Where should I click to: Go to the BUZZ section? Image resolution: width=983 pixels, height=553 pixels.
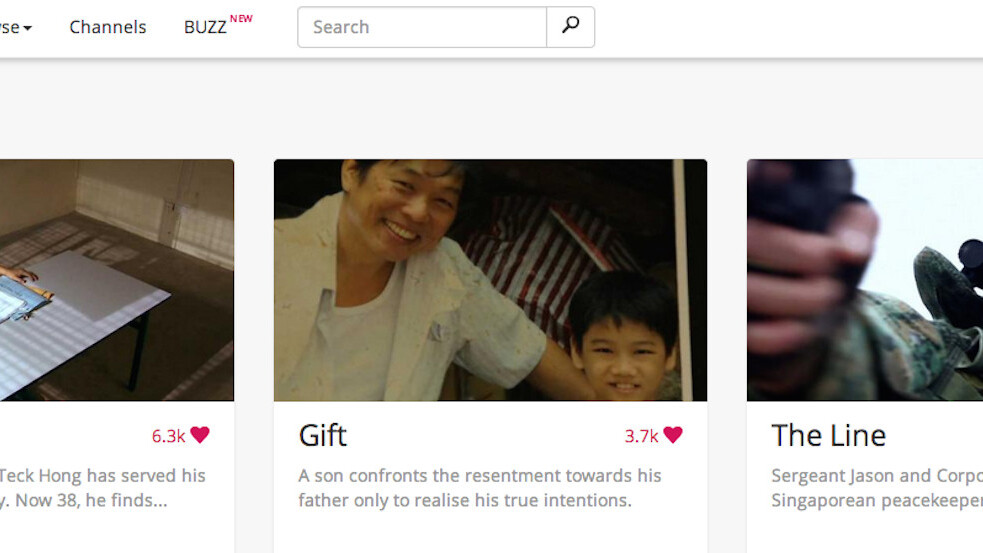point(205,27)
